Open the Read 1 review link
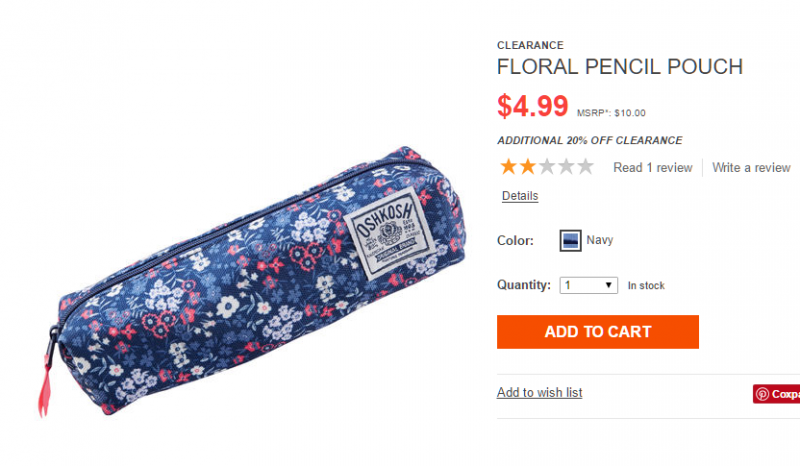Screen dimensions: 800x466 tap(652, 168)
